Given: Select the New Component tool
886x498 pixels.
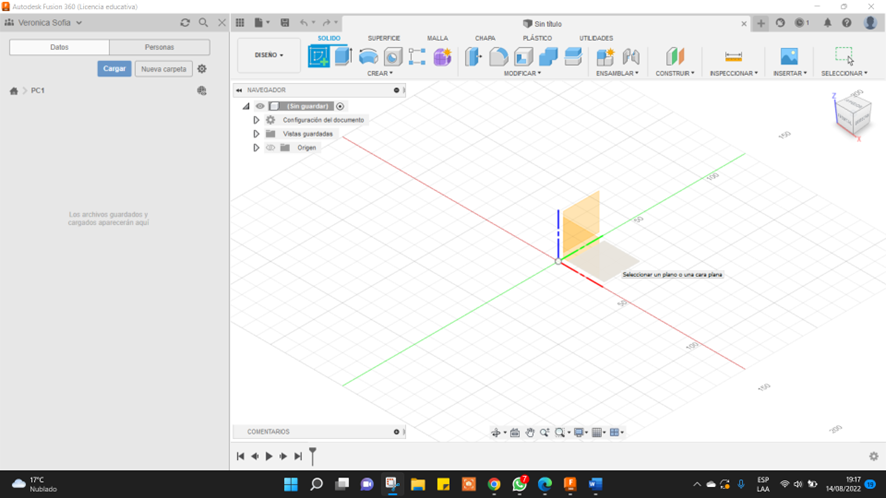Looking at the screenshot, I should tap(605, 57).
